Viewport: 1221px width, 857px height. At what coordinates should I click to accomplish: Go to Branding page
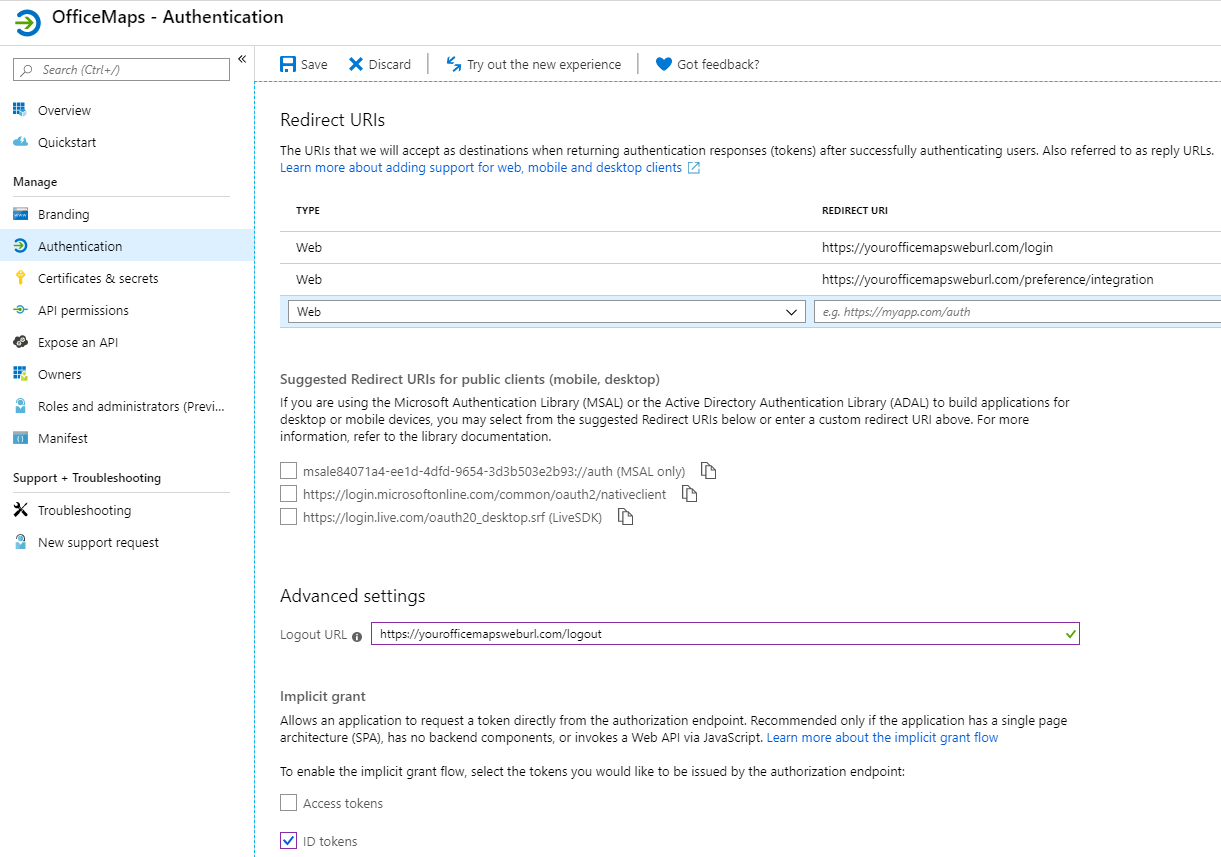click(x=63, y=214)
